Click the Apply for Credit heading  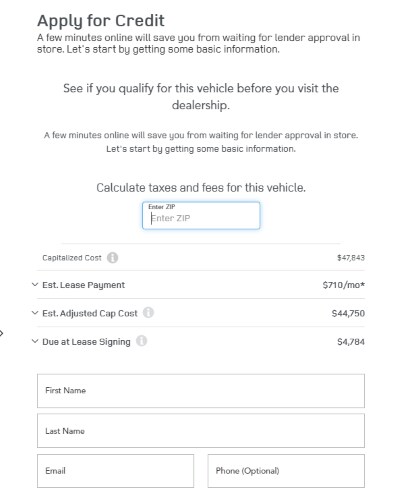coord(101,21)
